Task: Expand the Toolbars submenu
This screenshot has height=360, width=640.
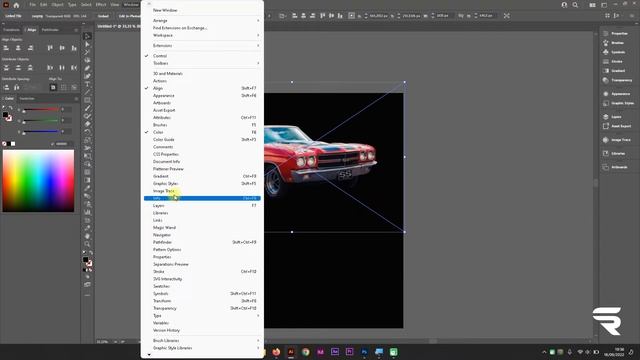Action: (x=202, y=63)
